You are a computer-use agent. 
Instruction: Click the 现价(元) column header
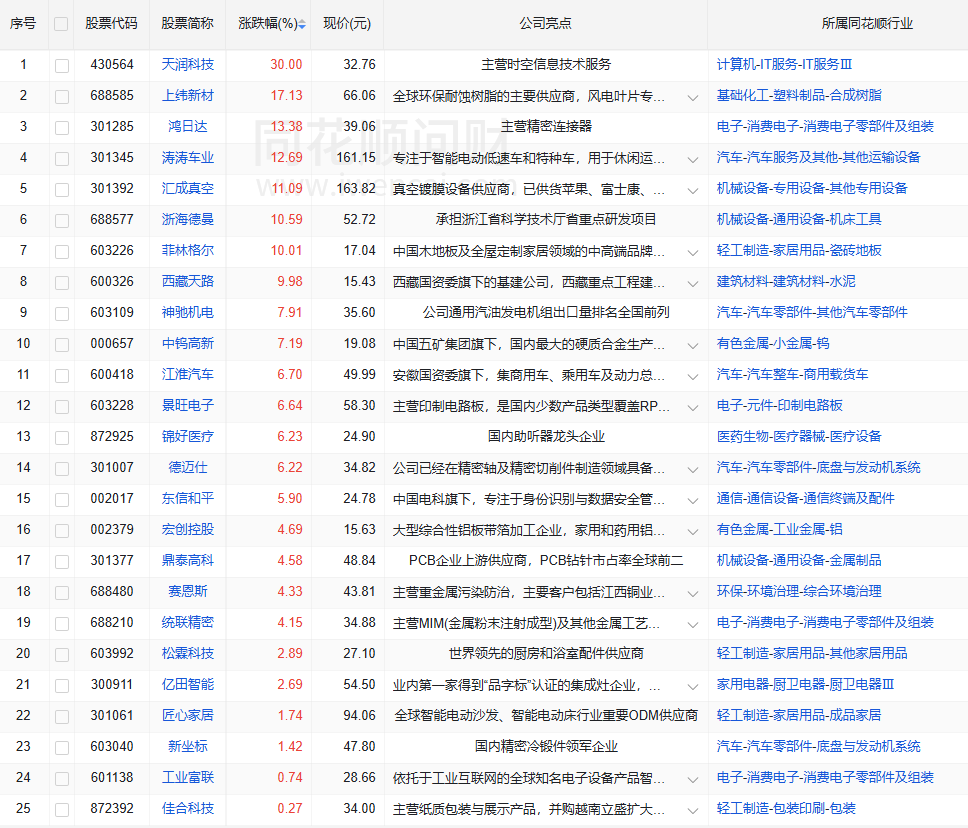tap(347, 23)
